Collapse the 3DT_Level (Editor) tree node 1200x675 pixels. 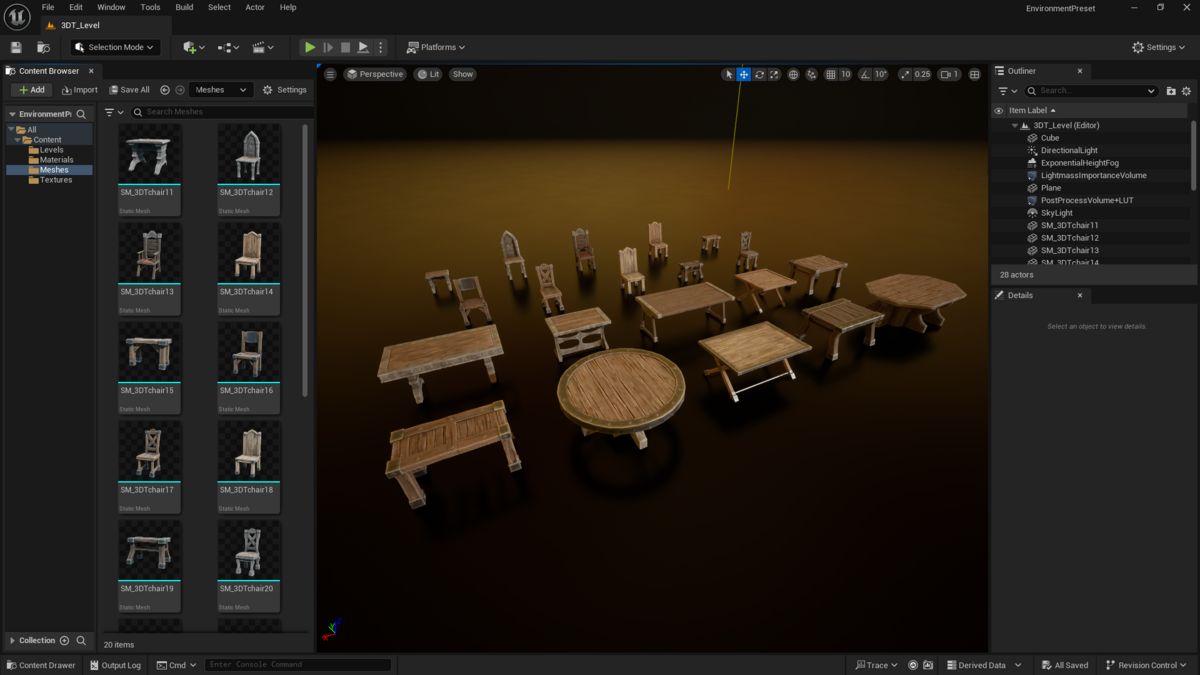point(1014,126)
